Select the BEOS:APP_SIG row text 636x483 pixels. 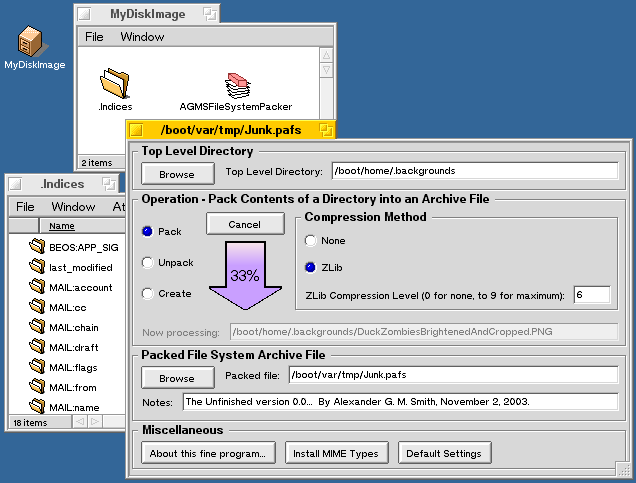(84, 247)
